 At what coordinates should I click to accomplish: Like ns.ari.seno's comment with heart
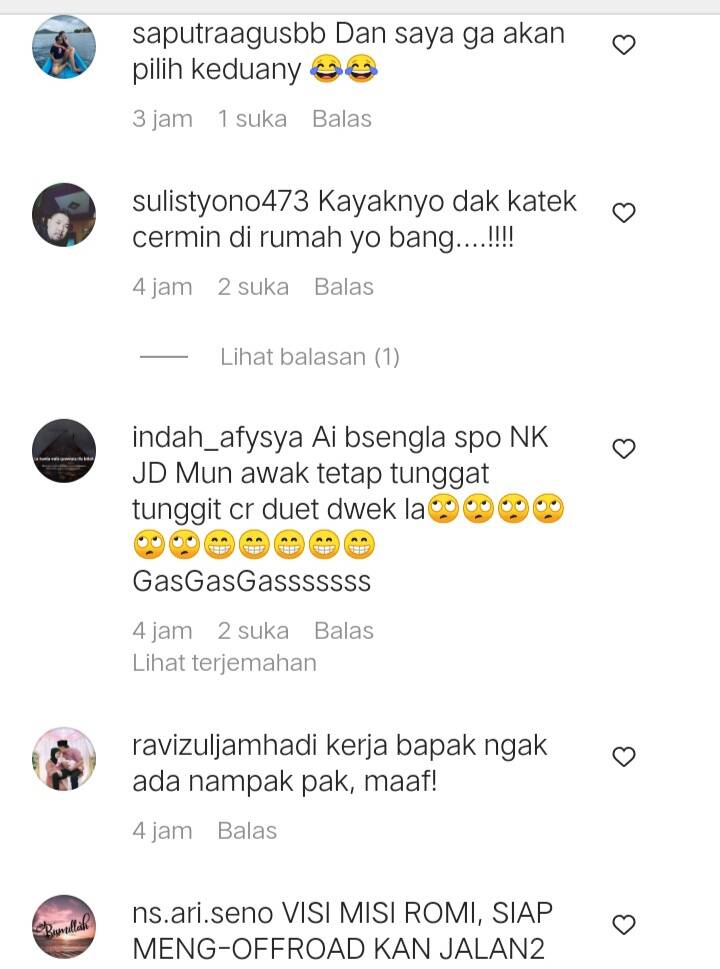[624, 925]
